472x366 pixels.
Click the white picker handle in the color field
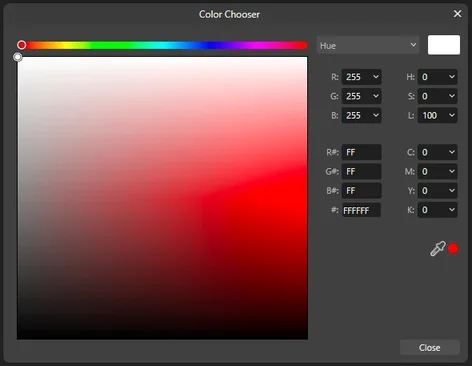(x=18, y=57)
